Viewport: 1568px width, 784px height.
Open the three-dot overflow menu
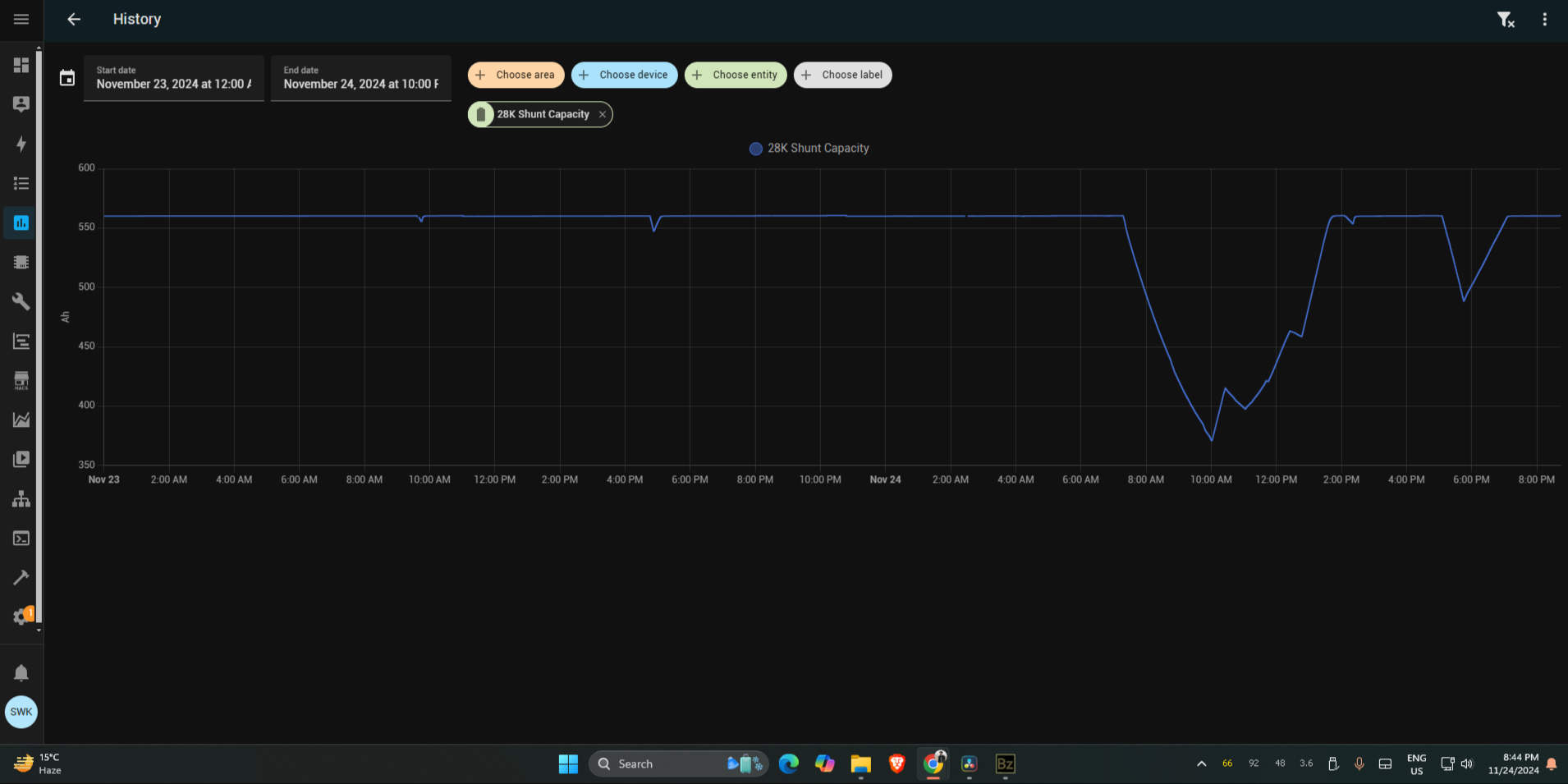click(x=1544, y=19)
